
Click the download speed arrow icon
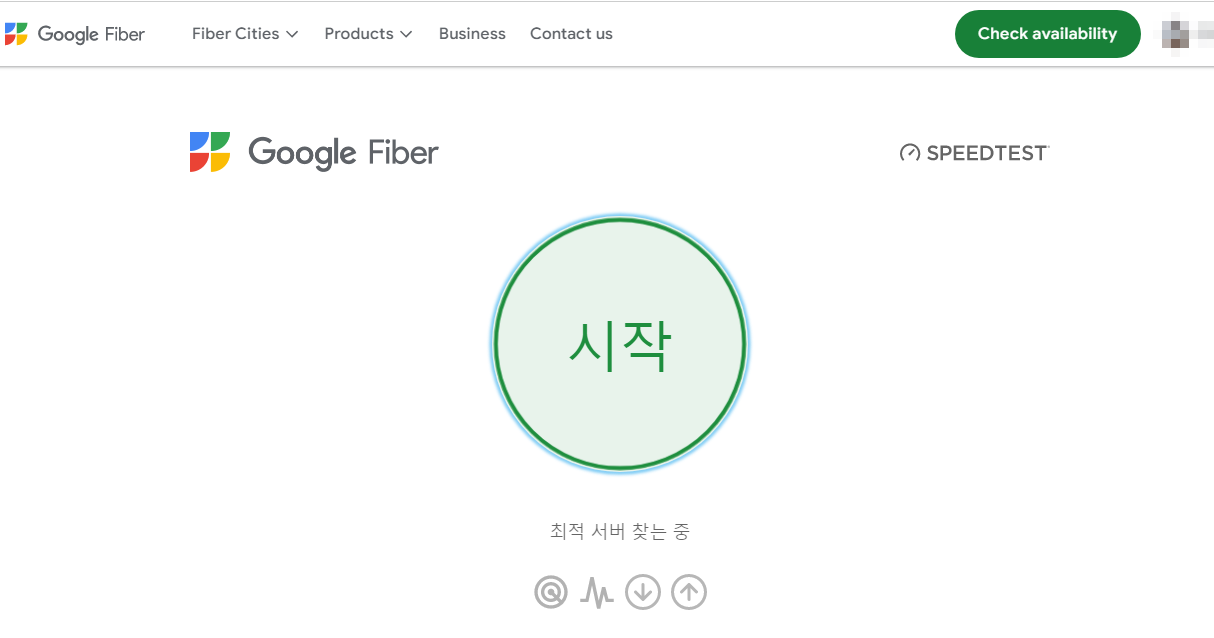(643, 591)
